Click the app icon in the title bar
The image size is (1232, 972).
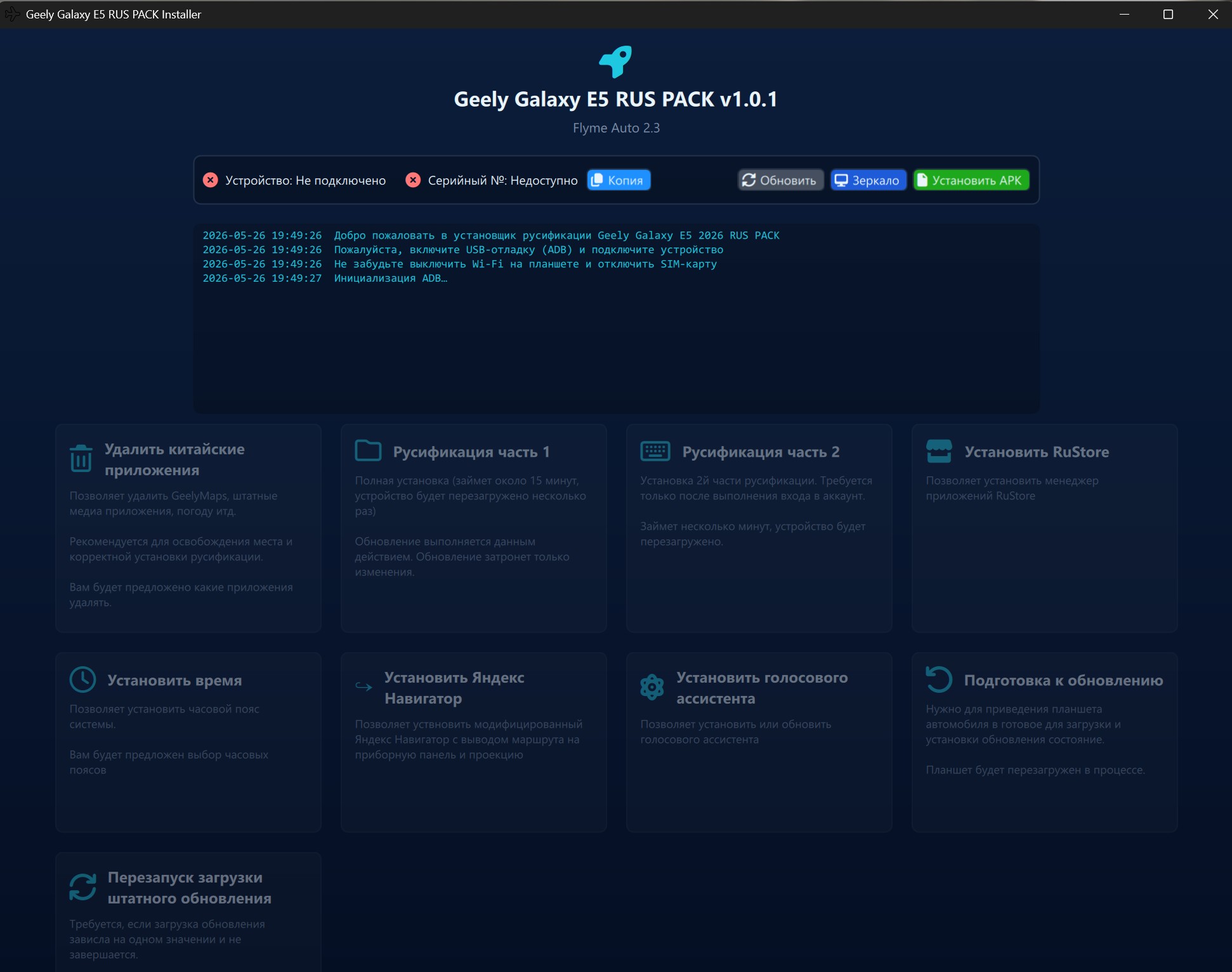click(12, 14)
